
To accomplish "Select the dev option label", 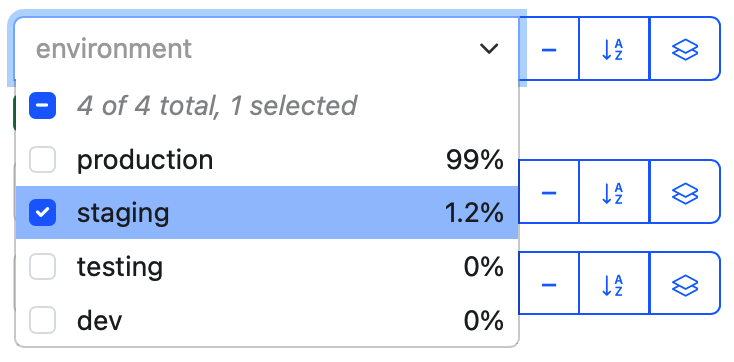I will tap(99, 320).
